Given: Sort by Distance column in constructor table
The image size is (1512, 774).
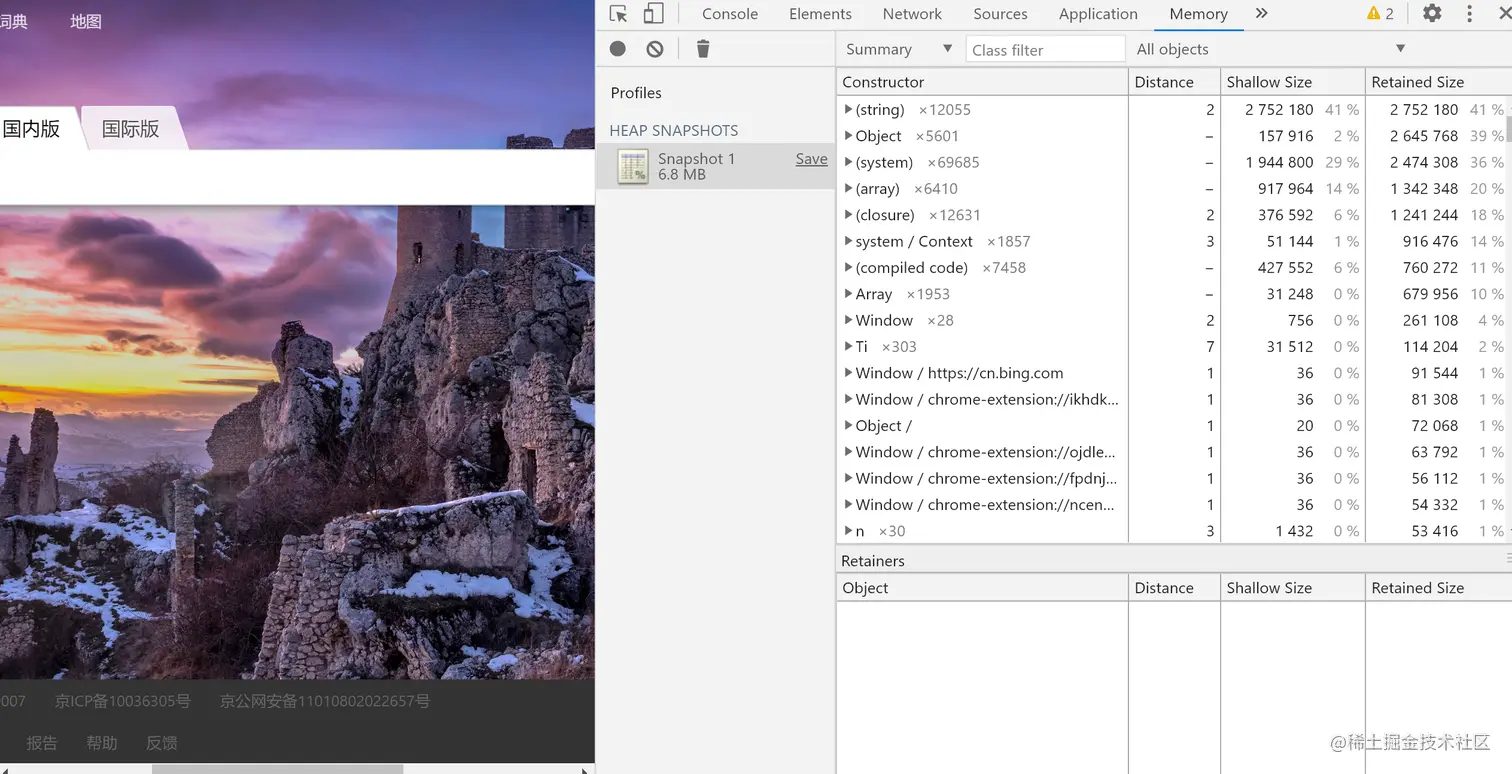Looking at the screenshot, I should coord(1174,82).
